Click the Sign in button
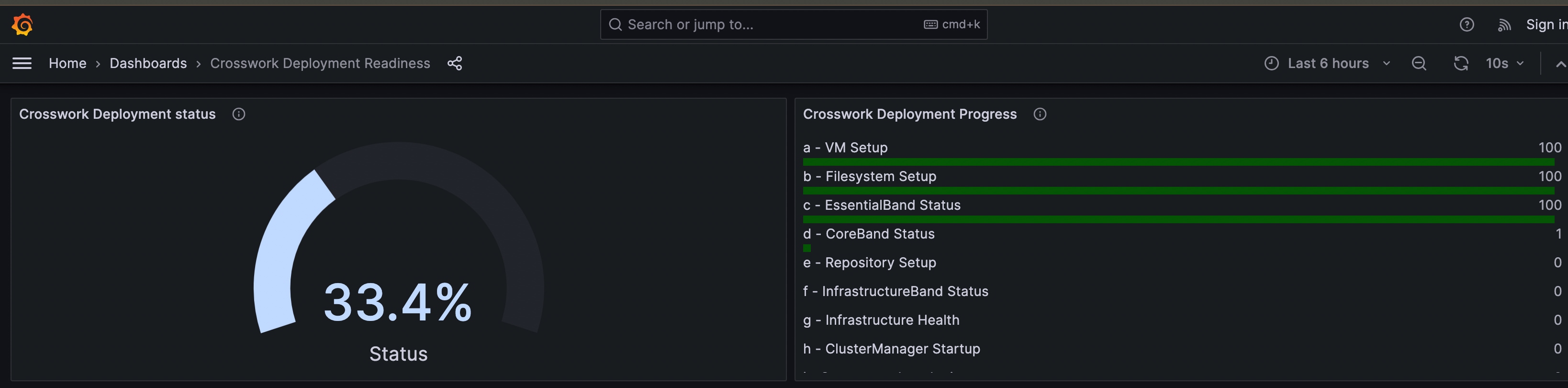Image resolution: width=1568 pixels, height=388 pixels. (x=1546, y=24)
